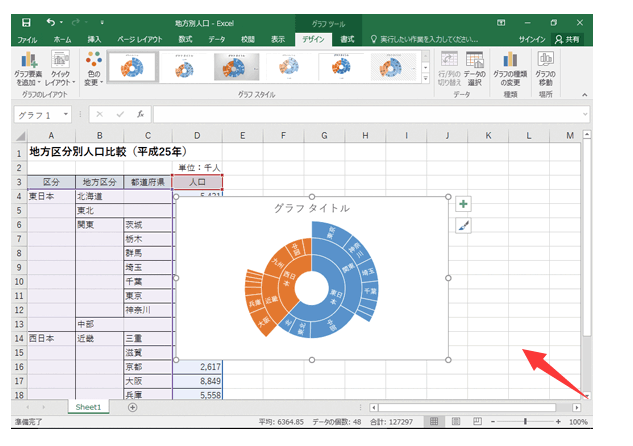Click グラフの移動 icon
The width and height of the screenshot is (633, 446).
[x=545, y=69]
